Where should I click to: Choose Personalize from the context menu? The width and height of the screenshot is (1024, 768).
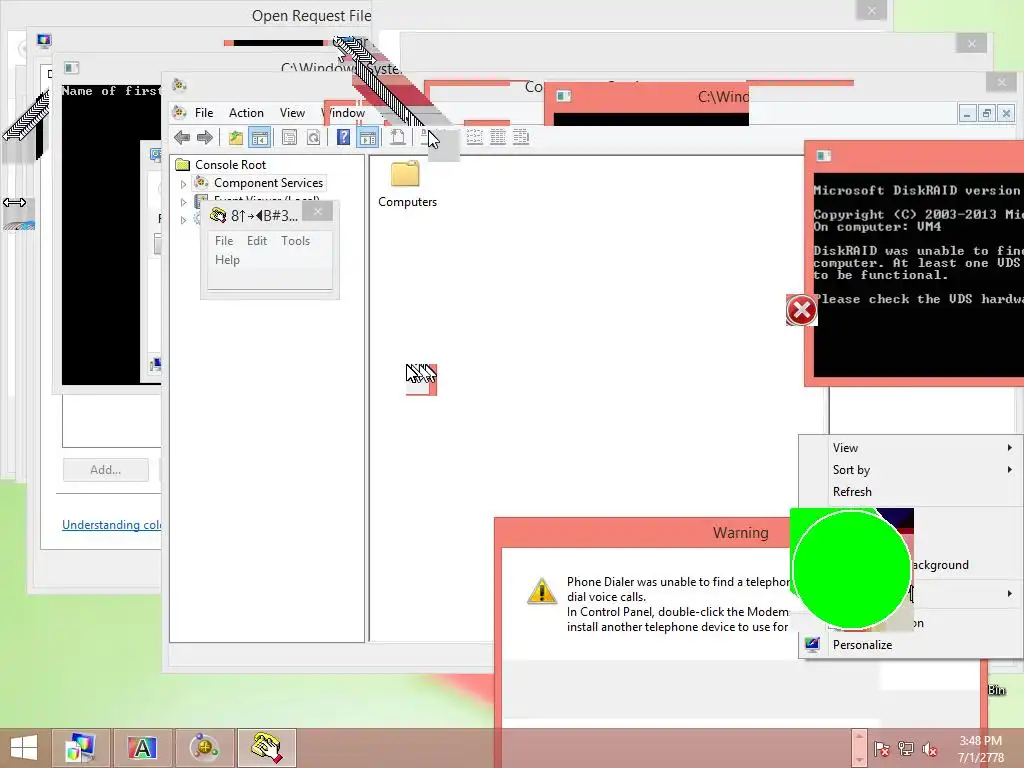(x=862, y=645)
